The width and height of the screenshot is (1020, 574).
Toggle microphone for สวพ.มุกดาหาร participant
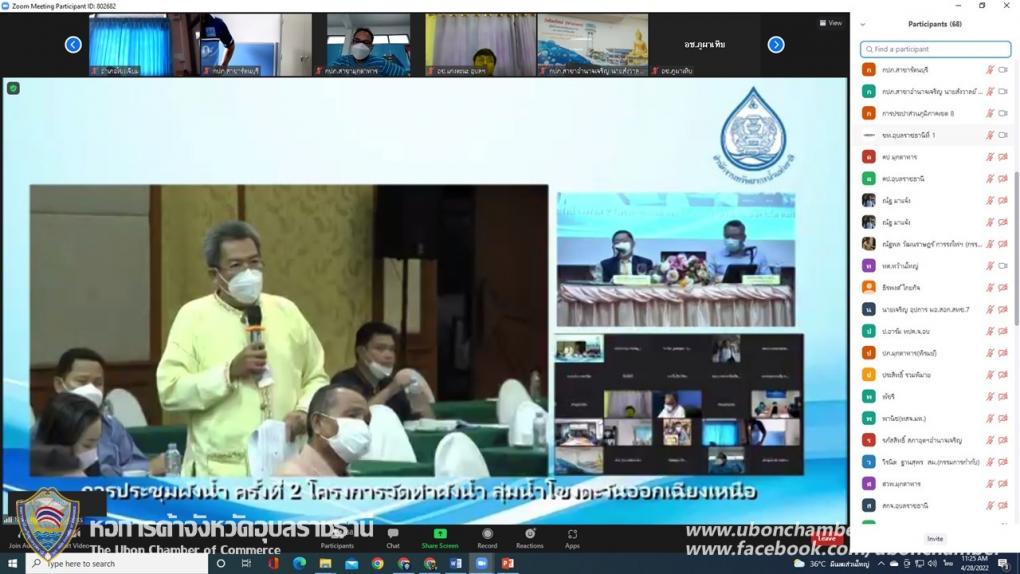tap(989, 484)
